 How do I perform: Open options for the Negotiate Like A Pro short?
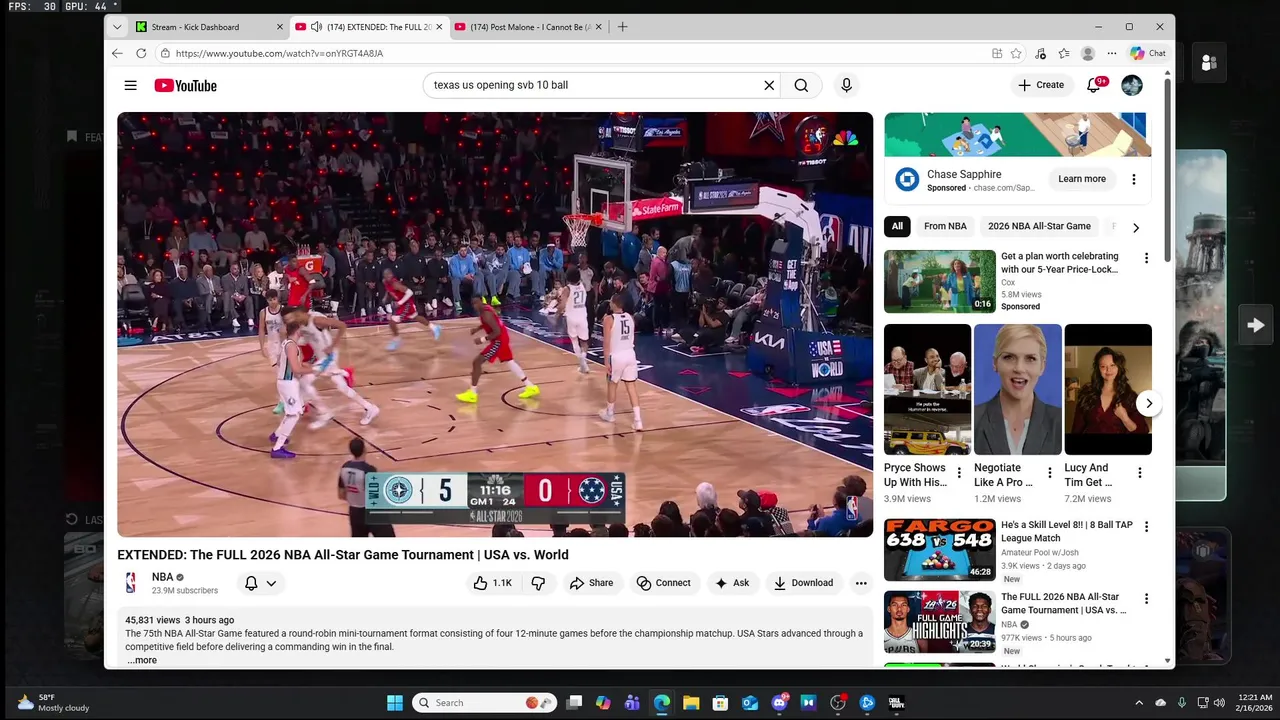(x=1049, y=473)
